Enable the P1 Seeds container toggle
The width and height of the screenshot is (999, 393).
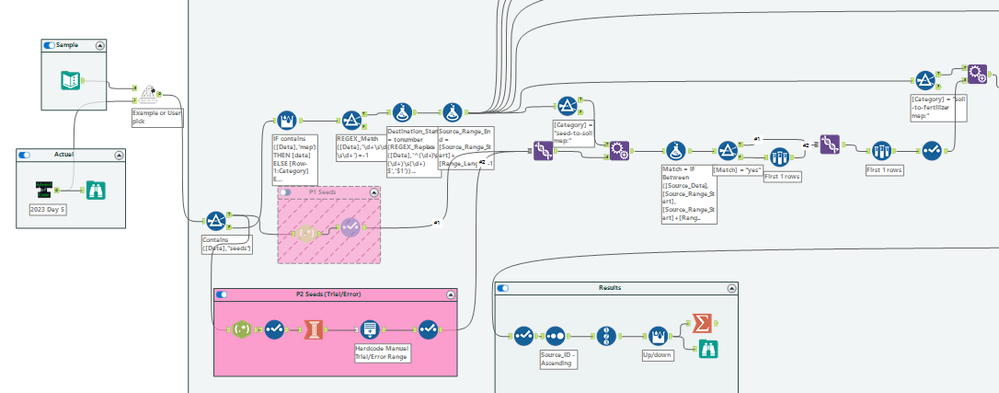(285, 192)
